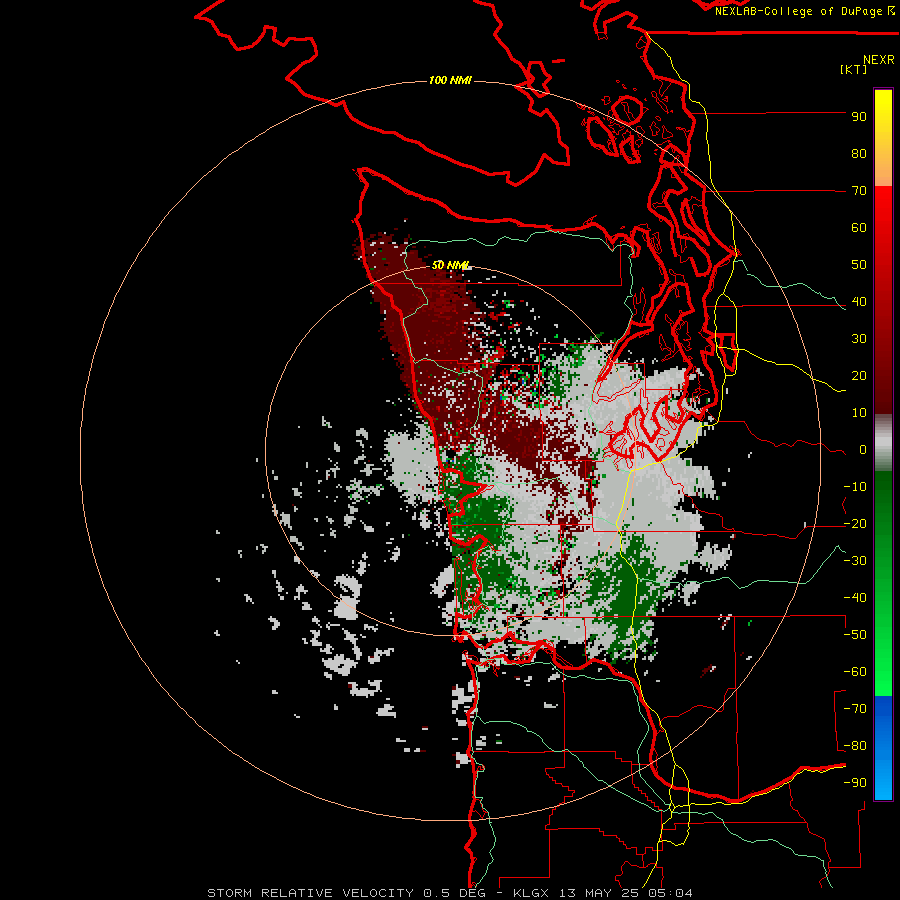This screenshot has width=900, height=900.
Task: Click the 0 value on the velocity scale
Action: pos(863,450)
